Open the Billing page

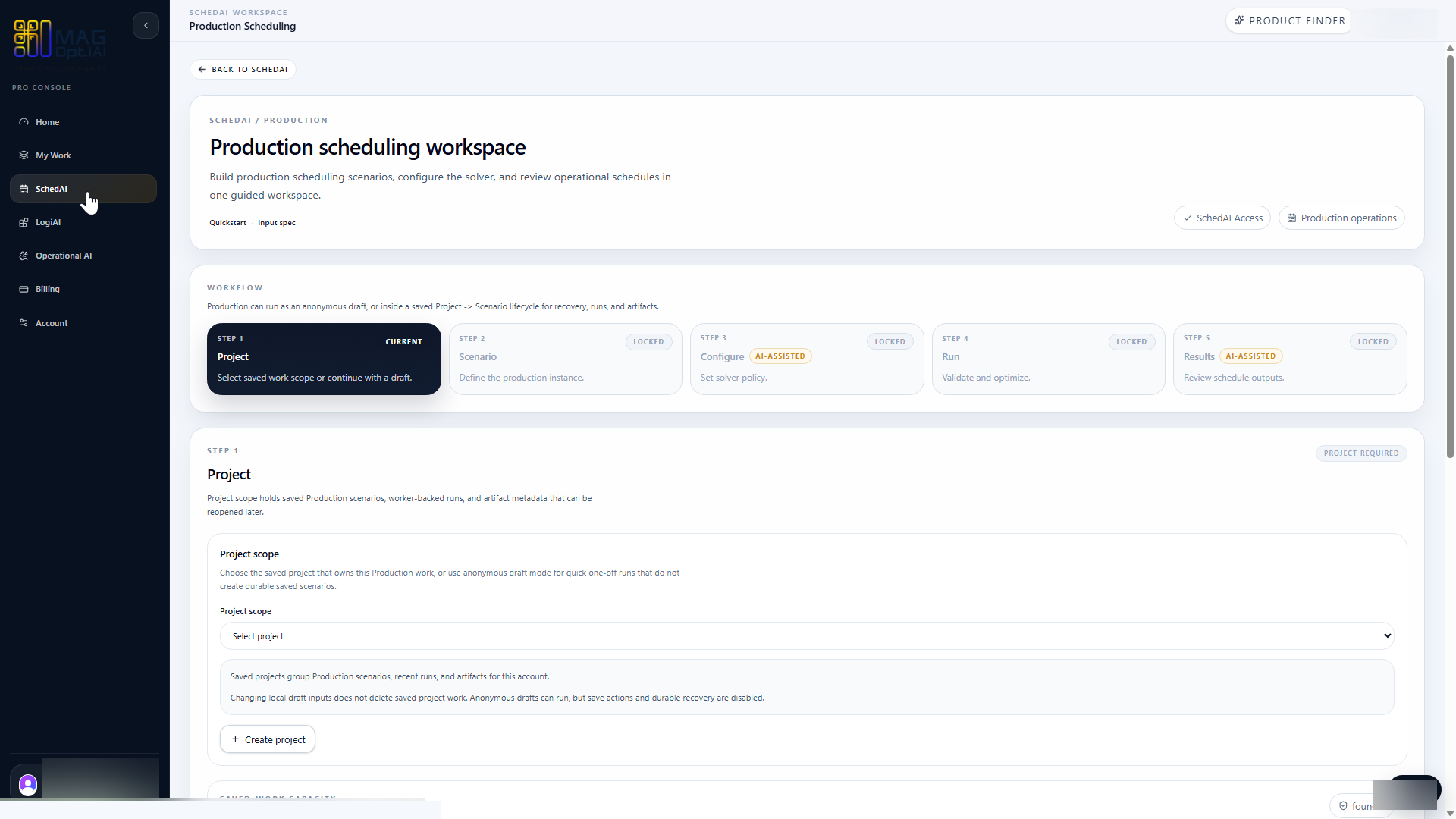pyautogui.click(x=83, y=289)
